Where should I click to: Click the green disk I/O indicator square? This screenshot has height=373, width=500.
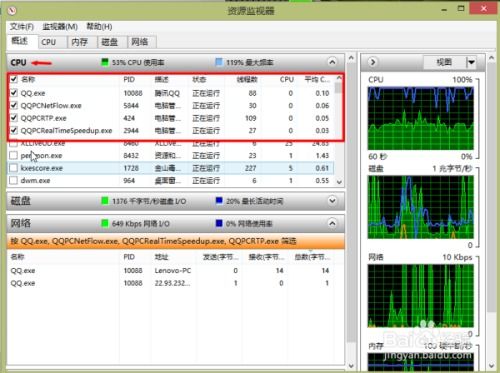point(105,201)
